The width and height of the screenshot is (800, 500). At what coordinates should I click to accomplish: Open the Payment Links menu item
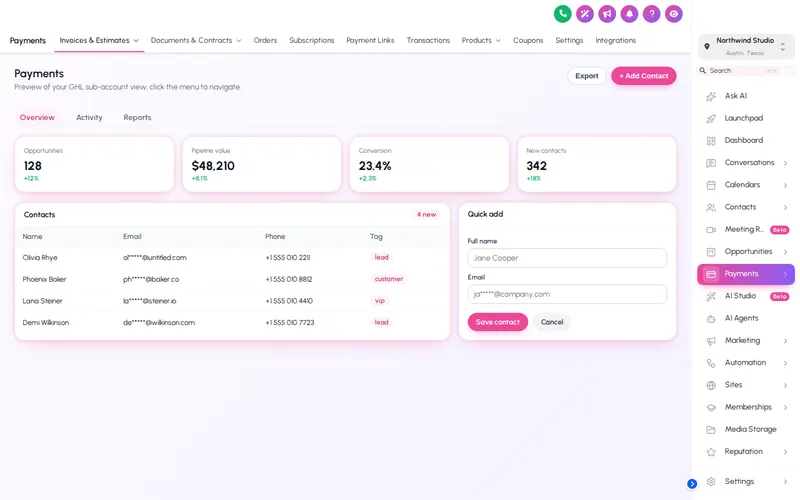[x=370, y=40]
